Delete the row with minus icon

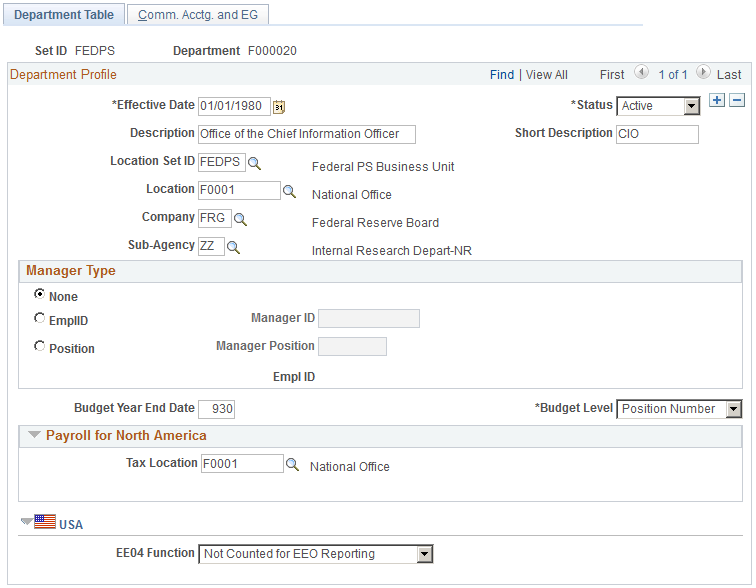(737, 100)
